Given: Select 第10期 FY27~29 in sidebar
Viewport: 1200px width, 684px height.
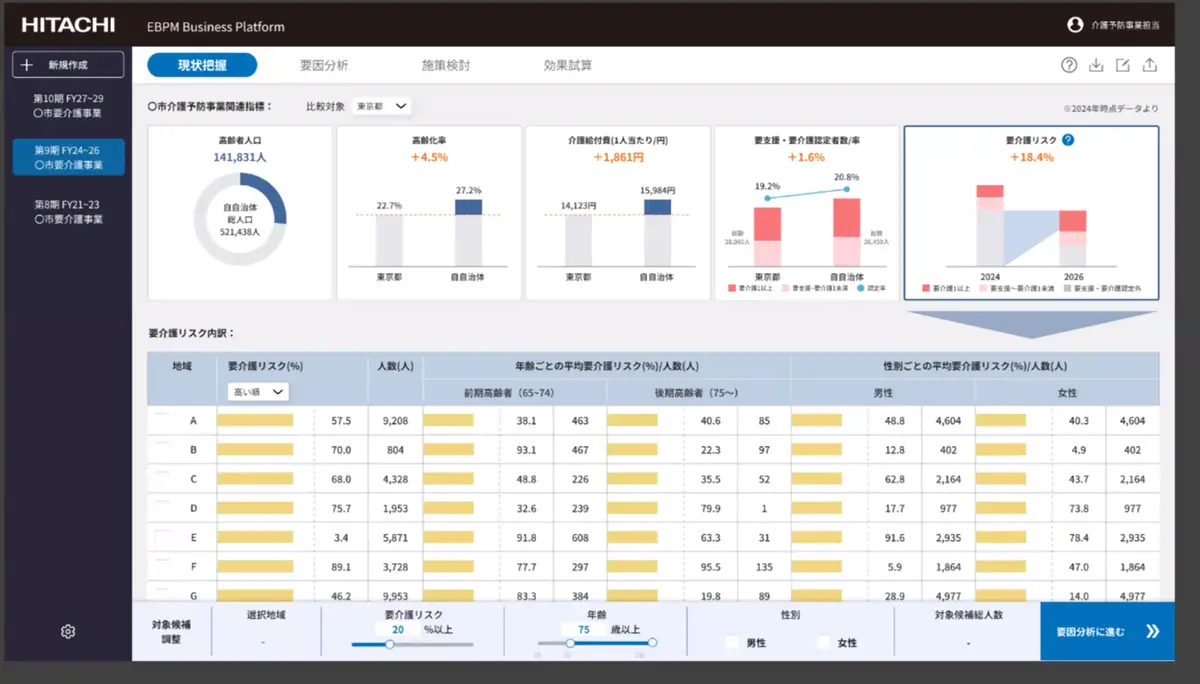Looking at the screenshot, I should (68, 106).
